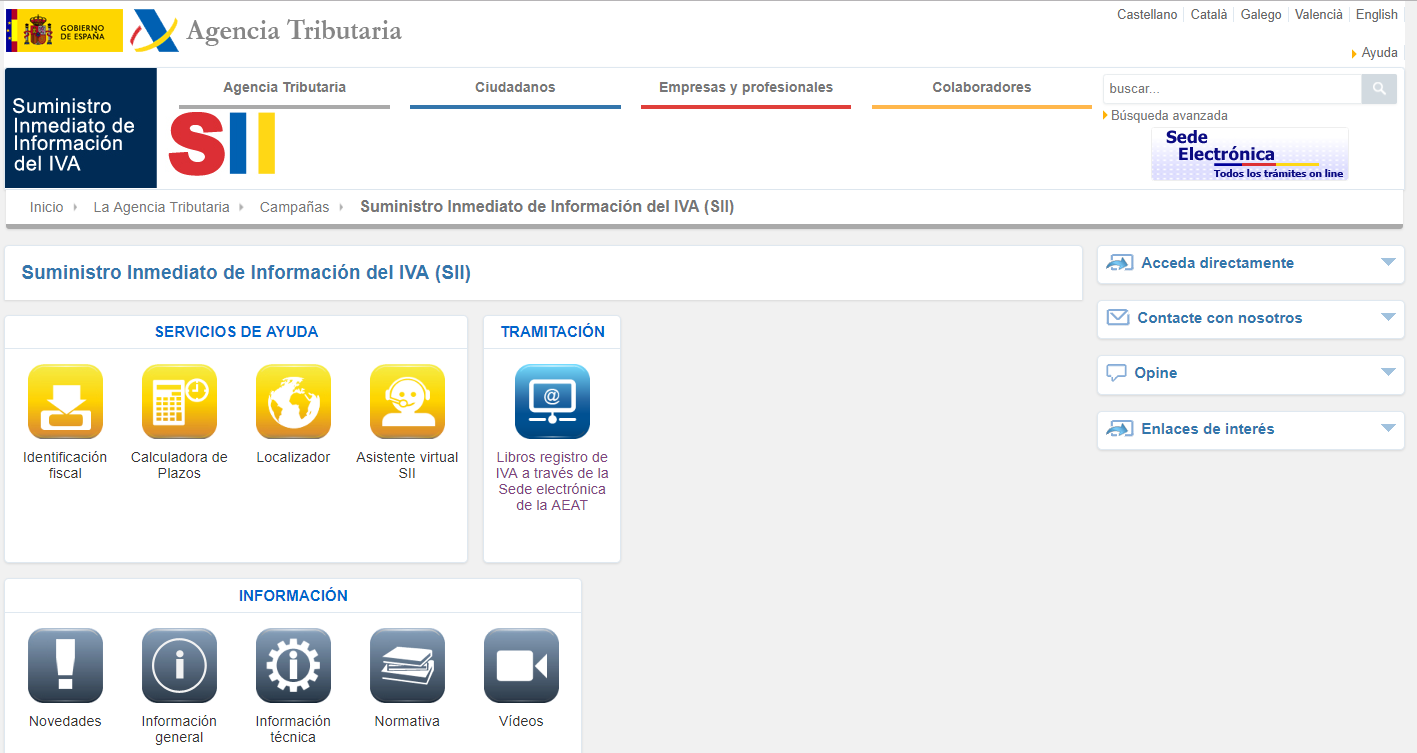
Task: Click the Gobierno de España logo
Action: (x=65, y=30)
